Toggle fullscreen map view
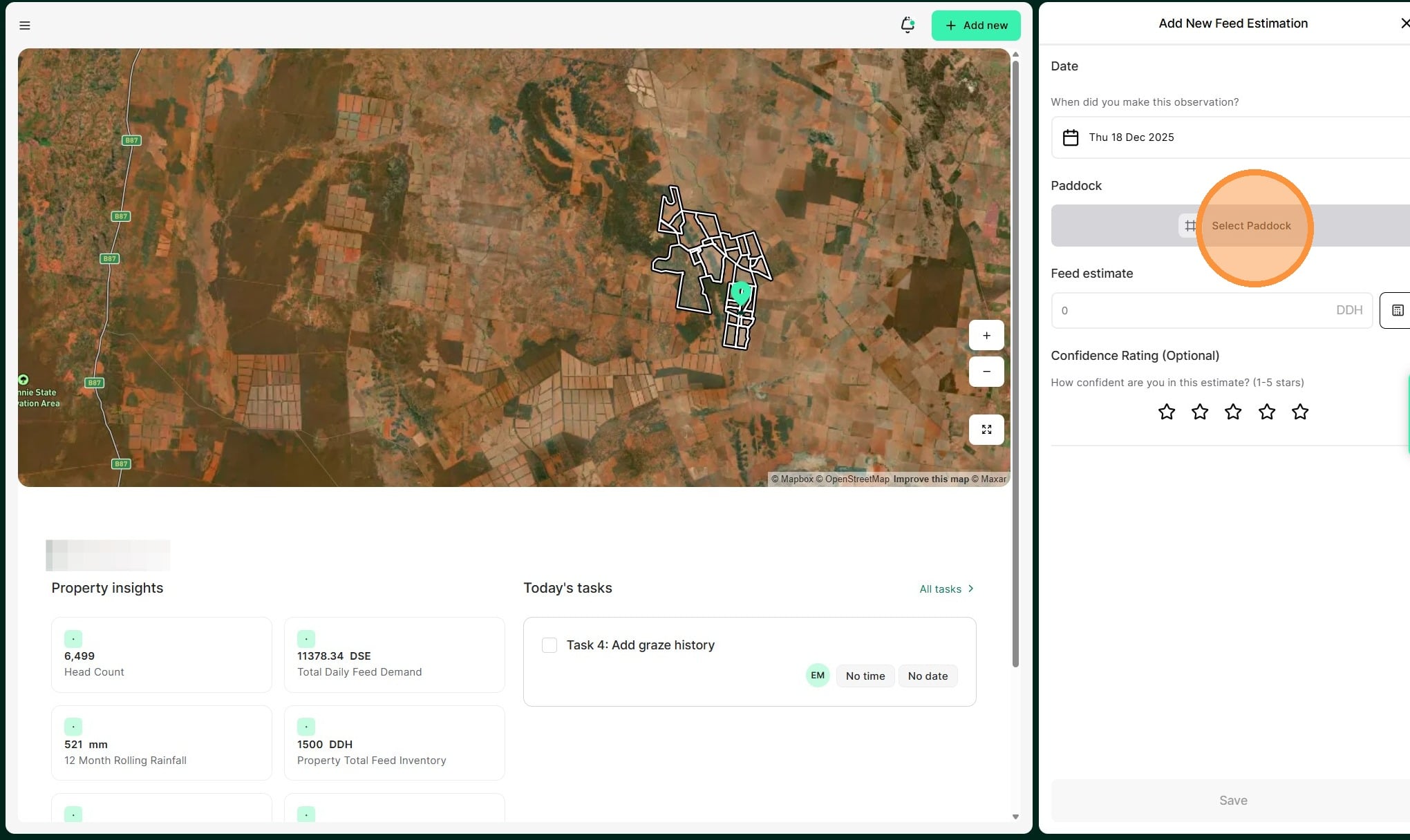The image size is (1410, 840). click(x=986, y=430)
